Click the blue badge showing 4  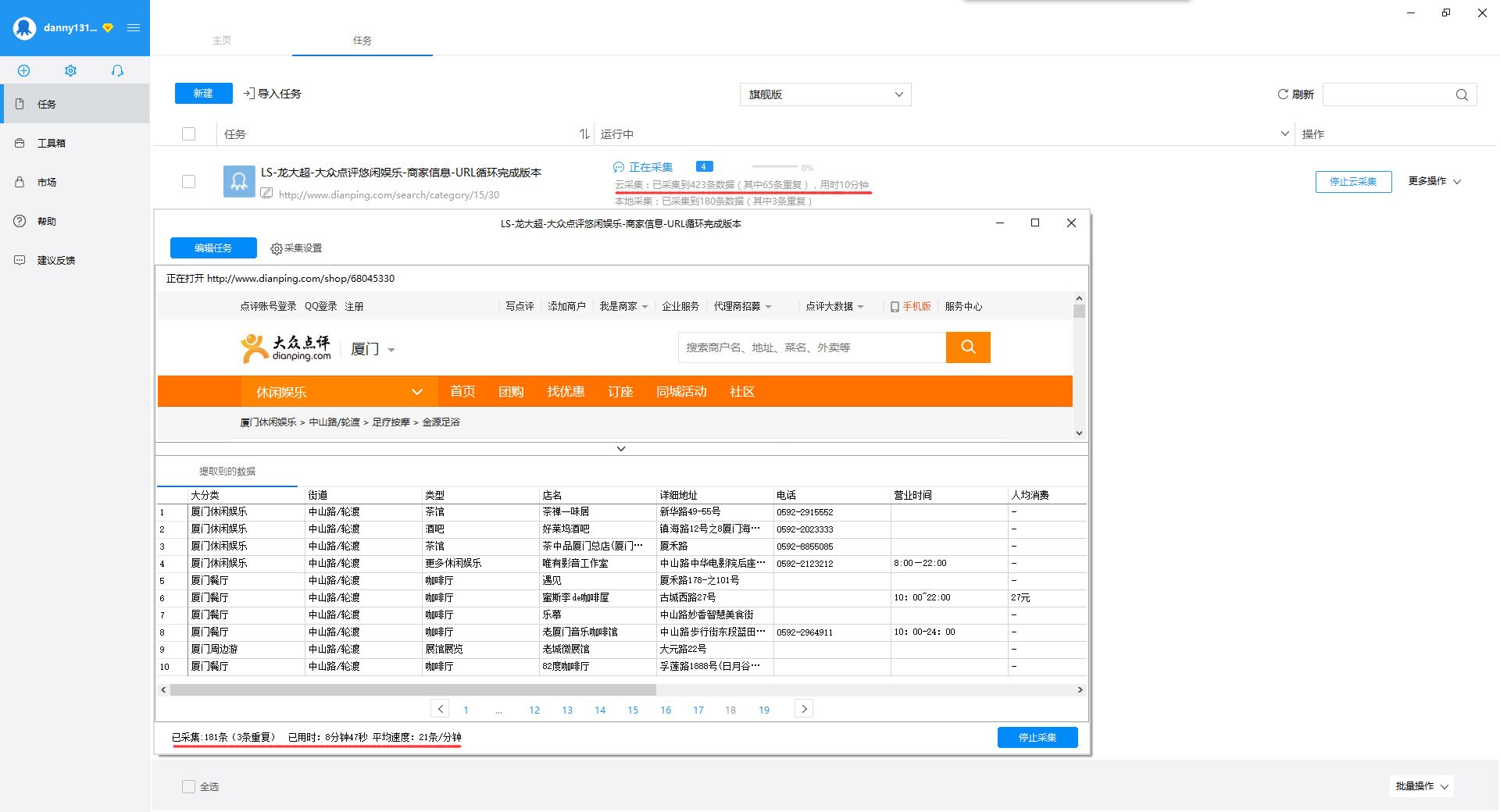pos(703,166)
